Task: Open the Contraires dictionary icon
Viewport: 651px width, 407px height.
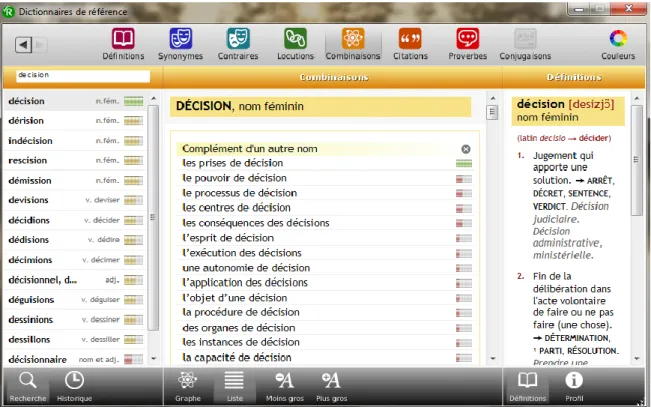Action: coord(238,39)
